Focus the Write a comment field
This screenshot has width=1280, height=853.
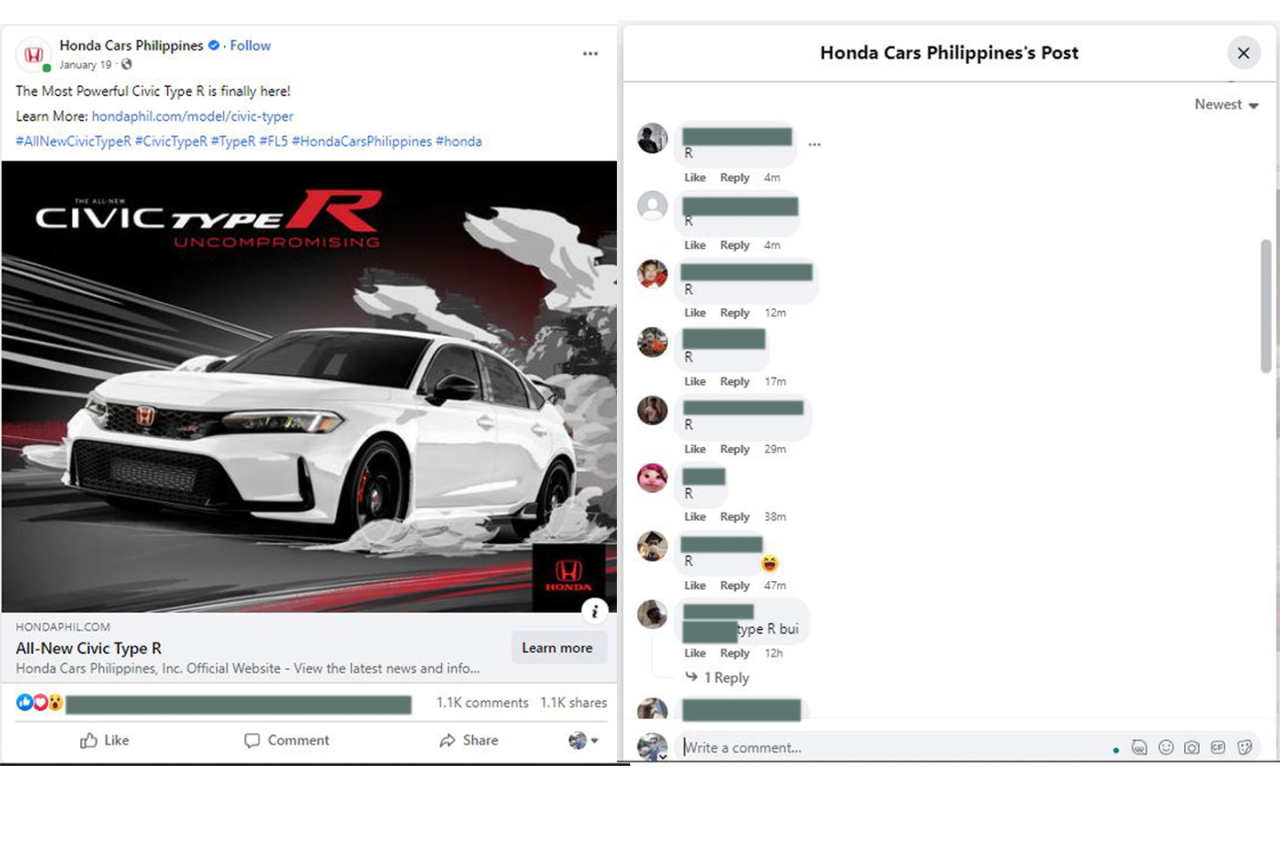point(890,747)
